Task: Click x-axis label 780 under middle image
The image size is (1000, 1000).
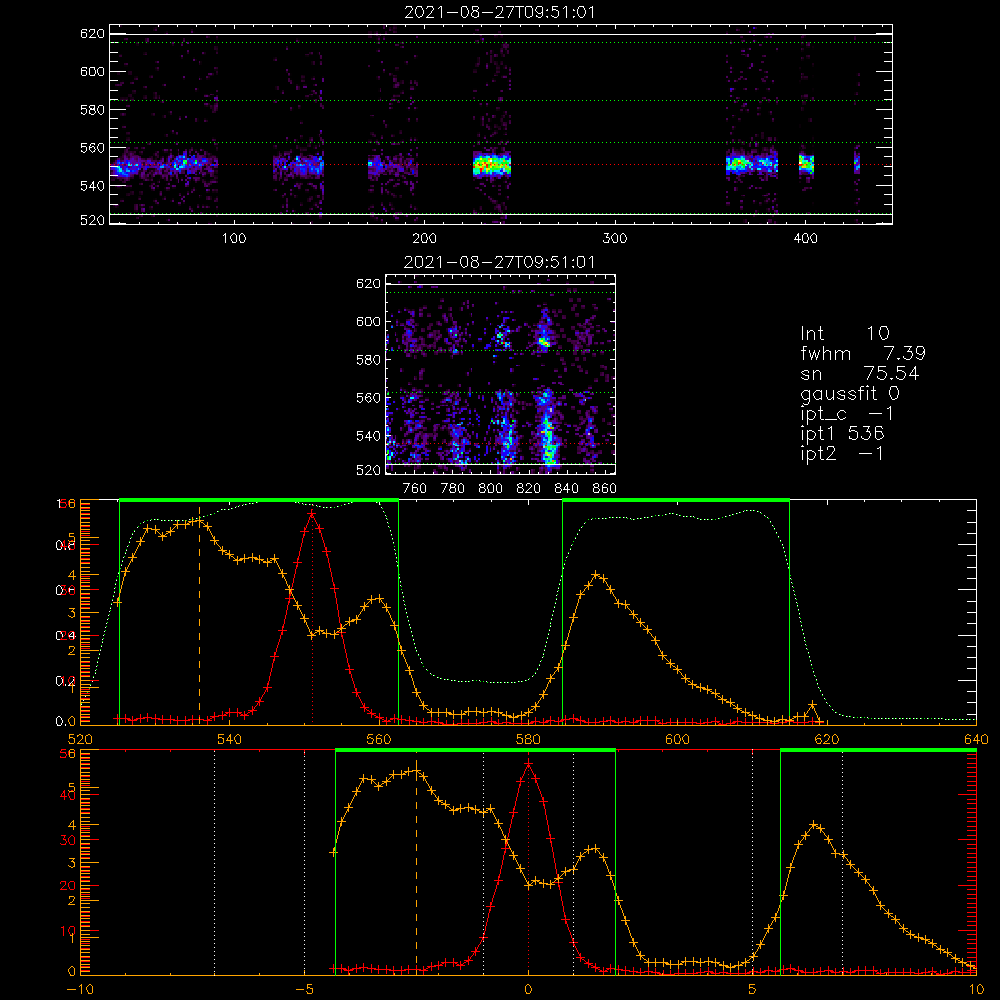Action: coord(453,489)
